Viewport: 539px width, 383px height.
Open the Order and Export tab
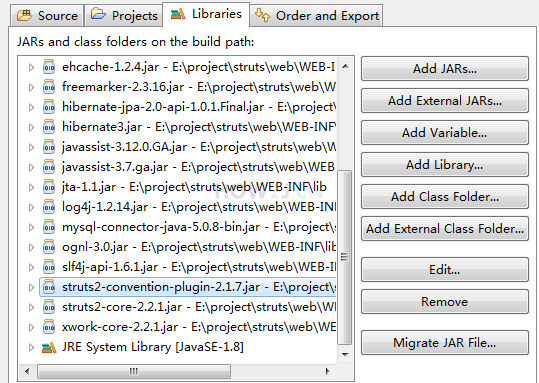point(316,15)
